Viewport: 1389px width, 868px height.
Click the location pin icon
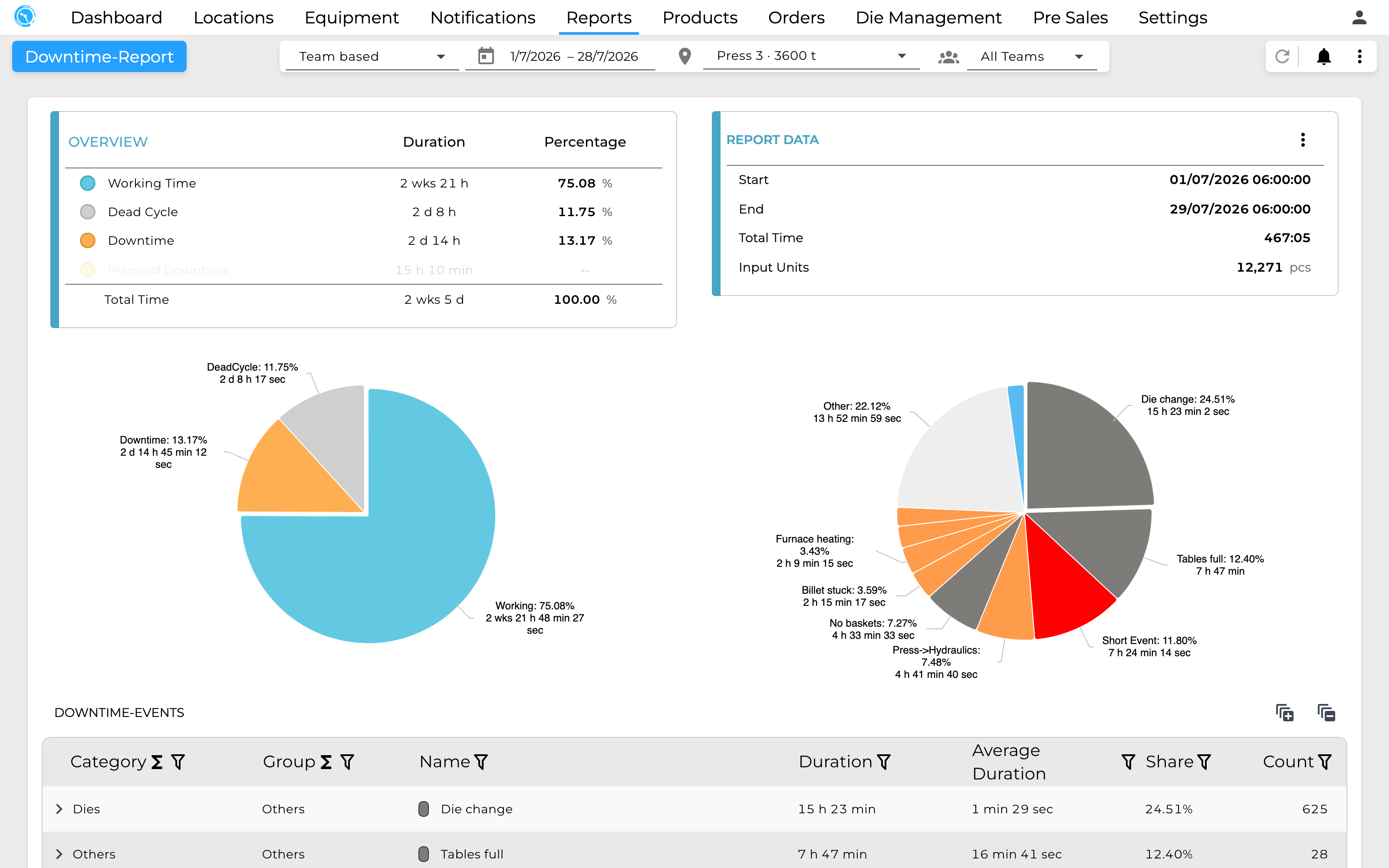tap(684, 56)
